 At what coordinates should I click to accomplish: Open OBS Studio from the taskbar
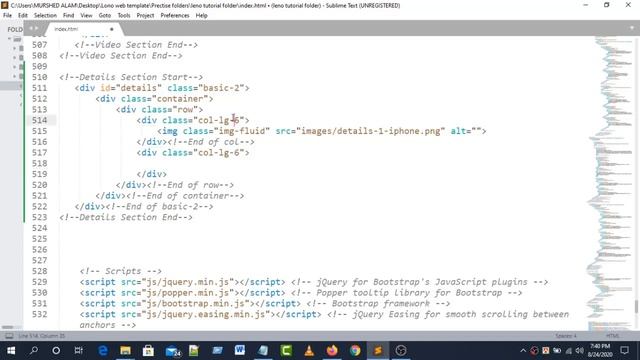pos(401,351)
